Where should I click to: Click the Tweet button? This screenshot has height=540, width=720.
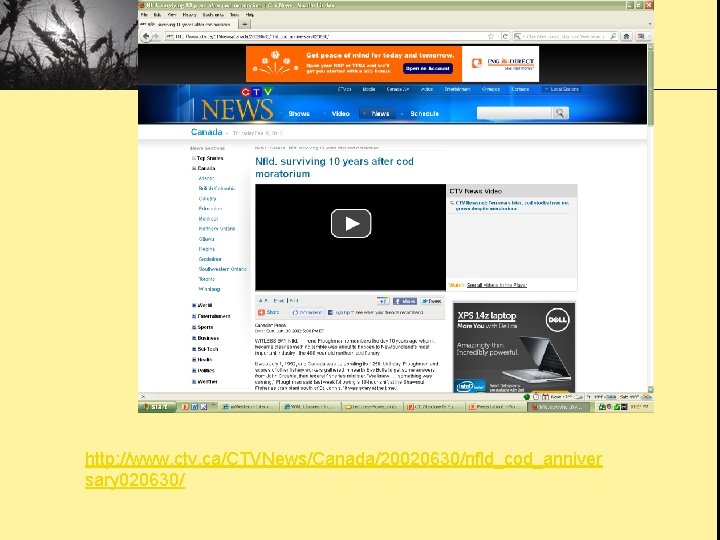pyautogui.click(x=431, y=301)
